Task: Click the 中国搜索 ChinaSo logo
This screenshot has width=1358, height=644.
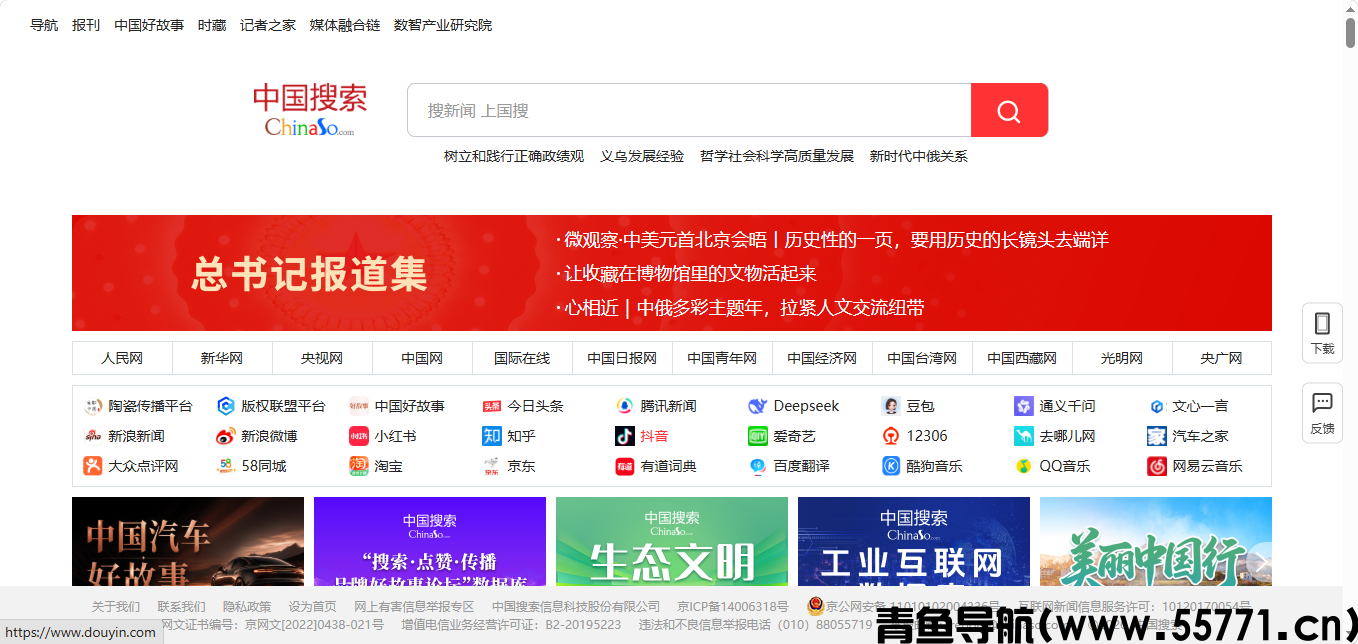Action: (x=310, y=110)
